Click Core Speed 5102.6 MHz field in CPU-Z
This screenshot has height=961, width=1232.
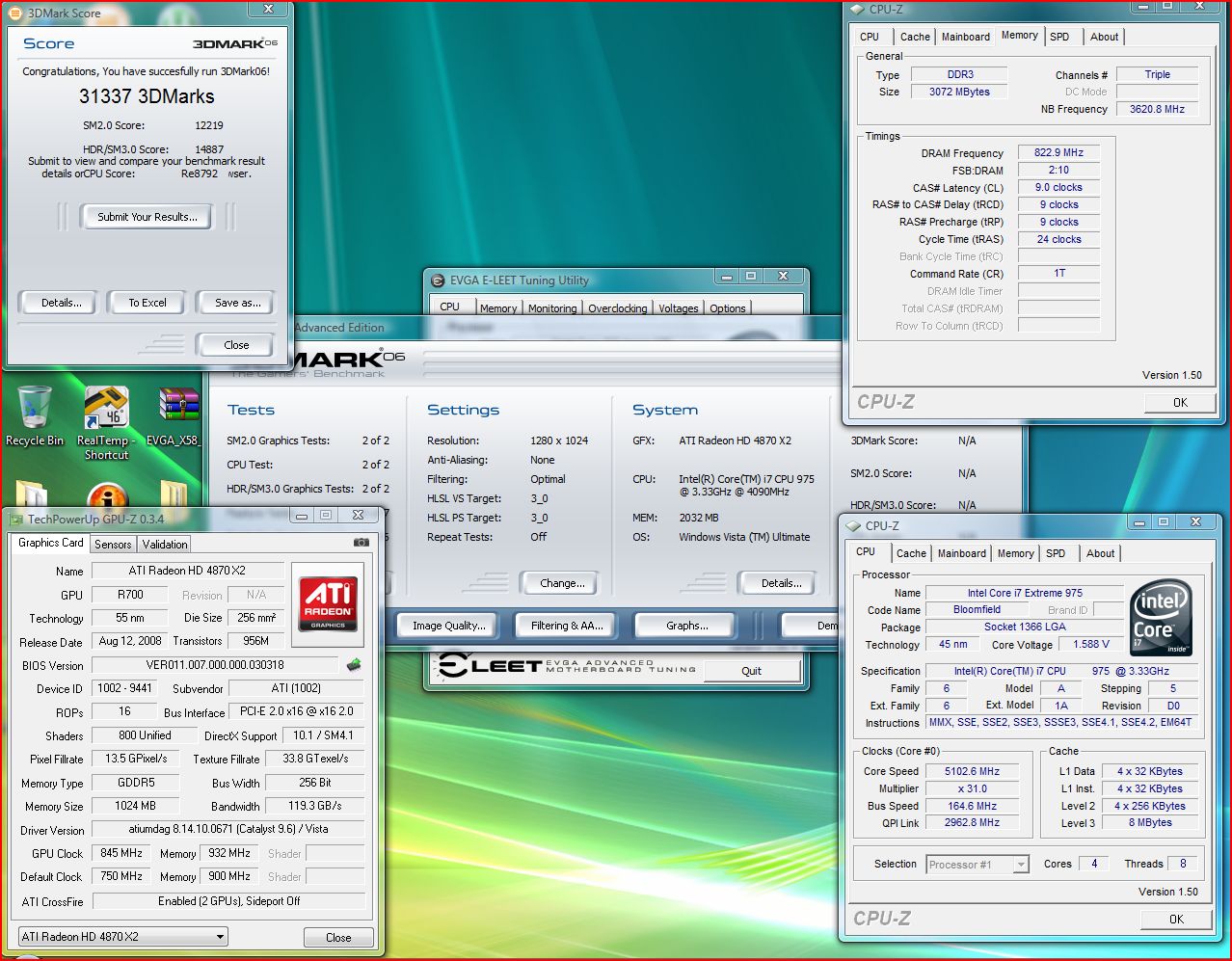[x=972, y=771]
